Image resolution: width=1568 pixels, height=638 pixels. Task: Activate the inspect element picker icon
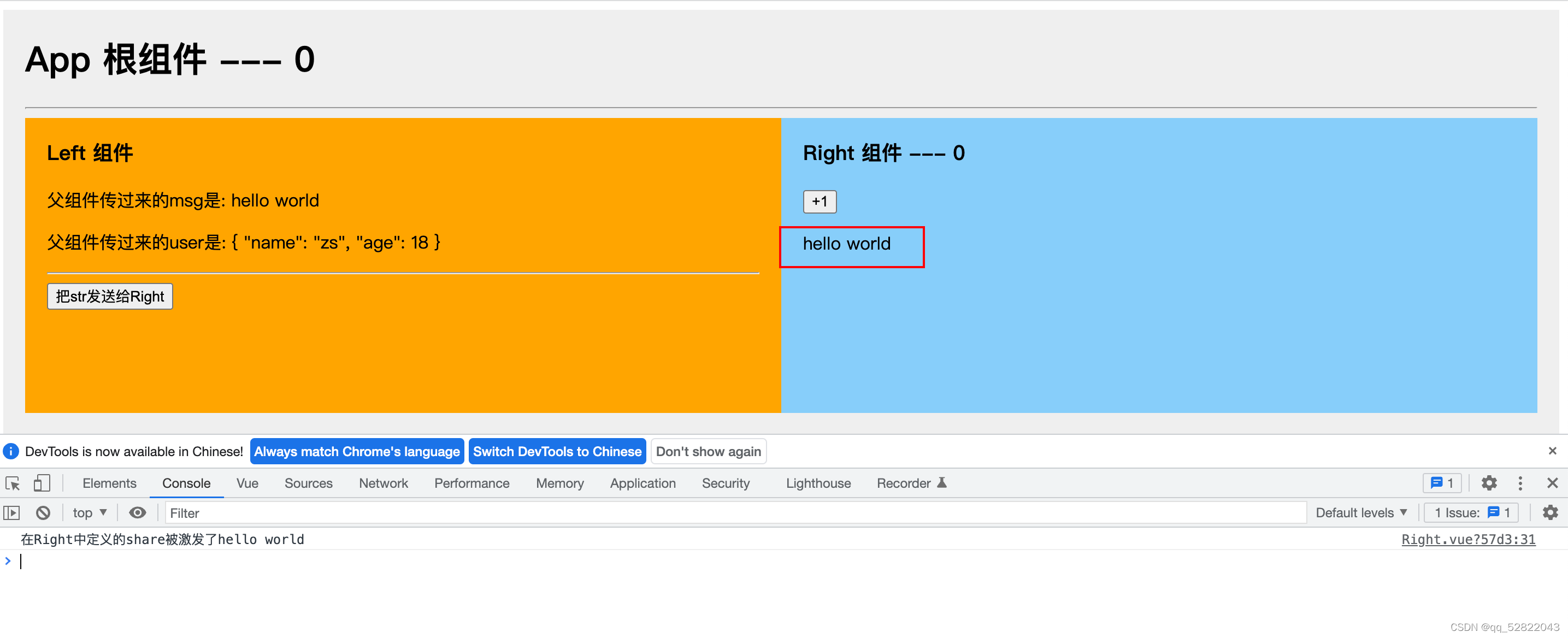[13, 483]
